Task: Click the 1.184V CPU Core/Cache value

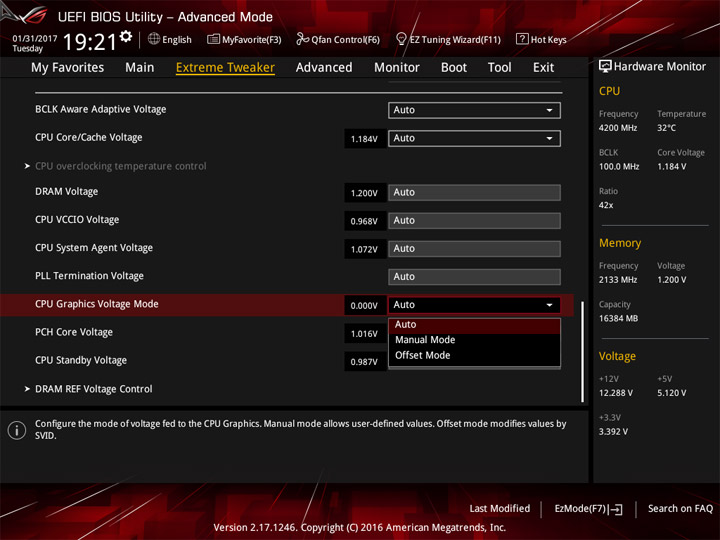Action: pos(364,139)
